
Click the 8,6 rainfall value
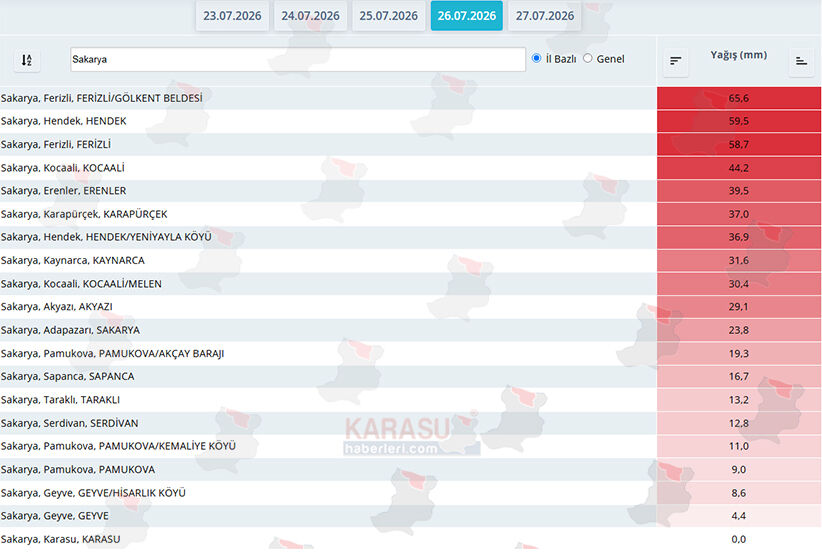[x=739, y=493]
